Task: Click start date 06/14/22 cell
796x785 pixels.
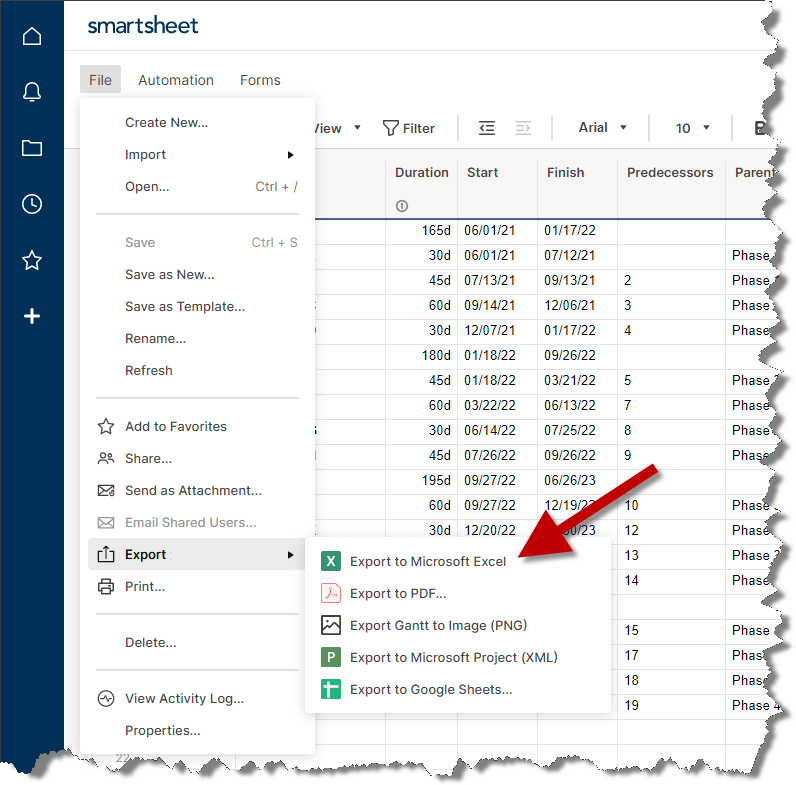Action: [x=497, y=431]
